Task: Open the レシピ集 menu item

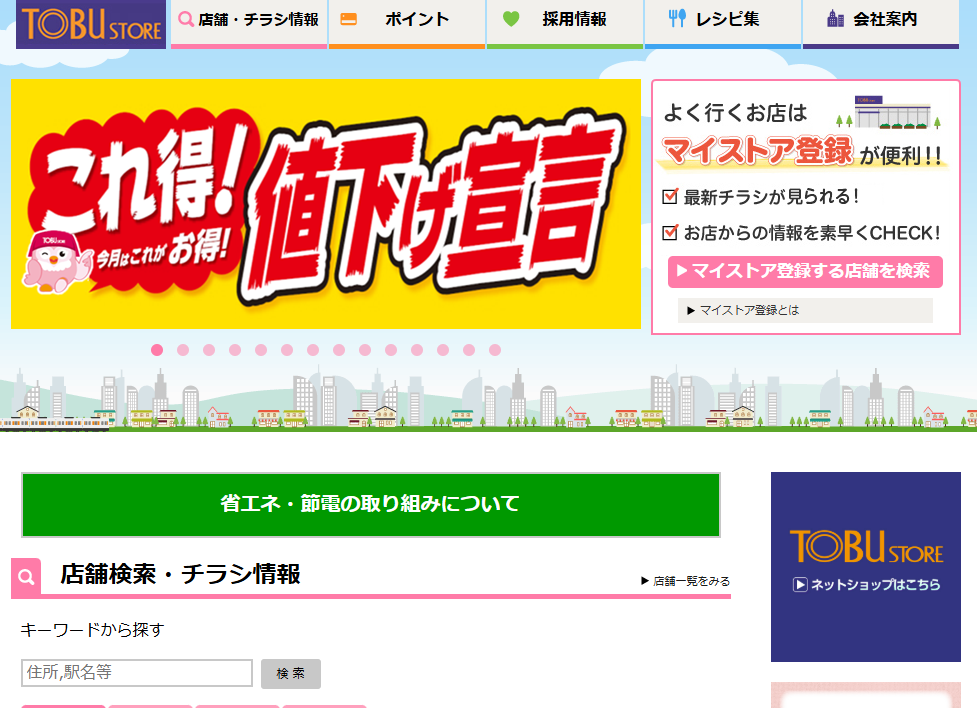Action: click(723, 24)
